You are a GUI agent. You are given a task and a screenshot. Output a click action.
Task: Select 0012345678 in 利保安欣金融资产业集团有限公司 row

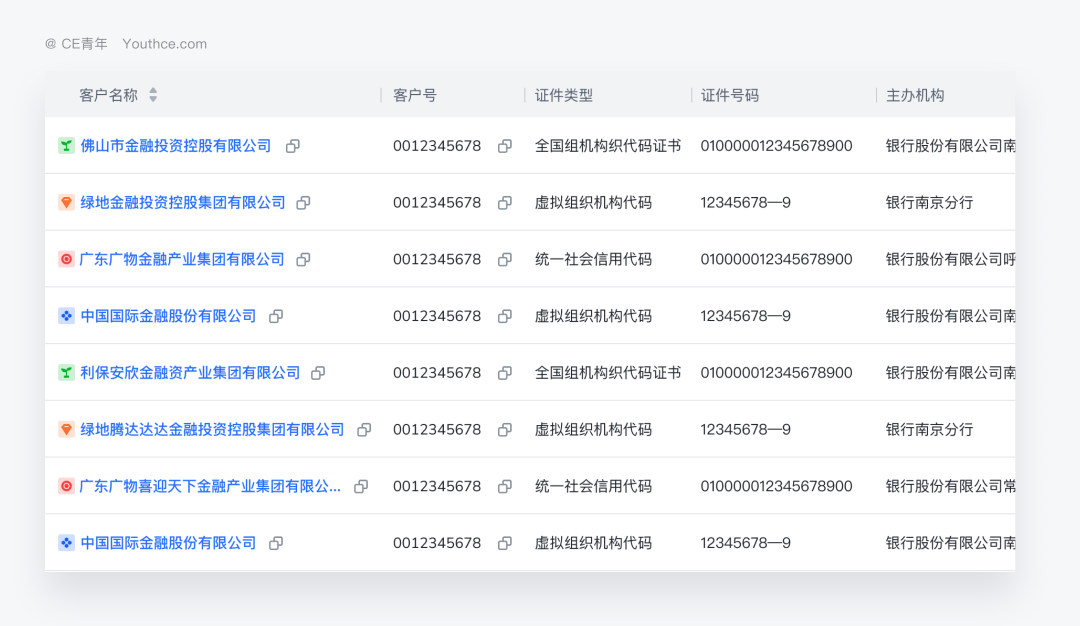point(437,373)
